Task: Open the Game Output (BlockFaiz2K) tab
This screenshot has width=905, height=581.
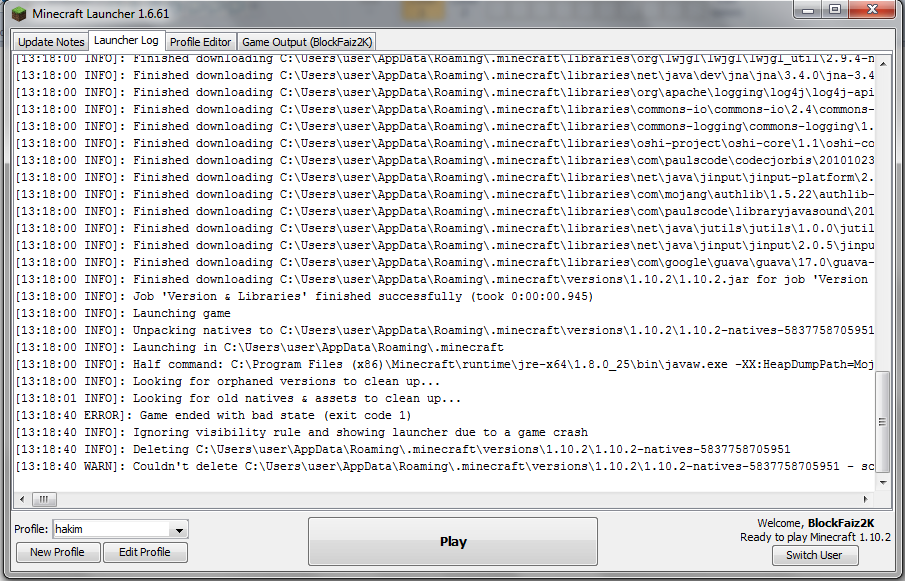Action: click(306, 42)
